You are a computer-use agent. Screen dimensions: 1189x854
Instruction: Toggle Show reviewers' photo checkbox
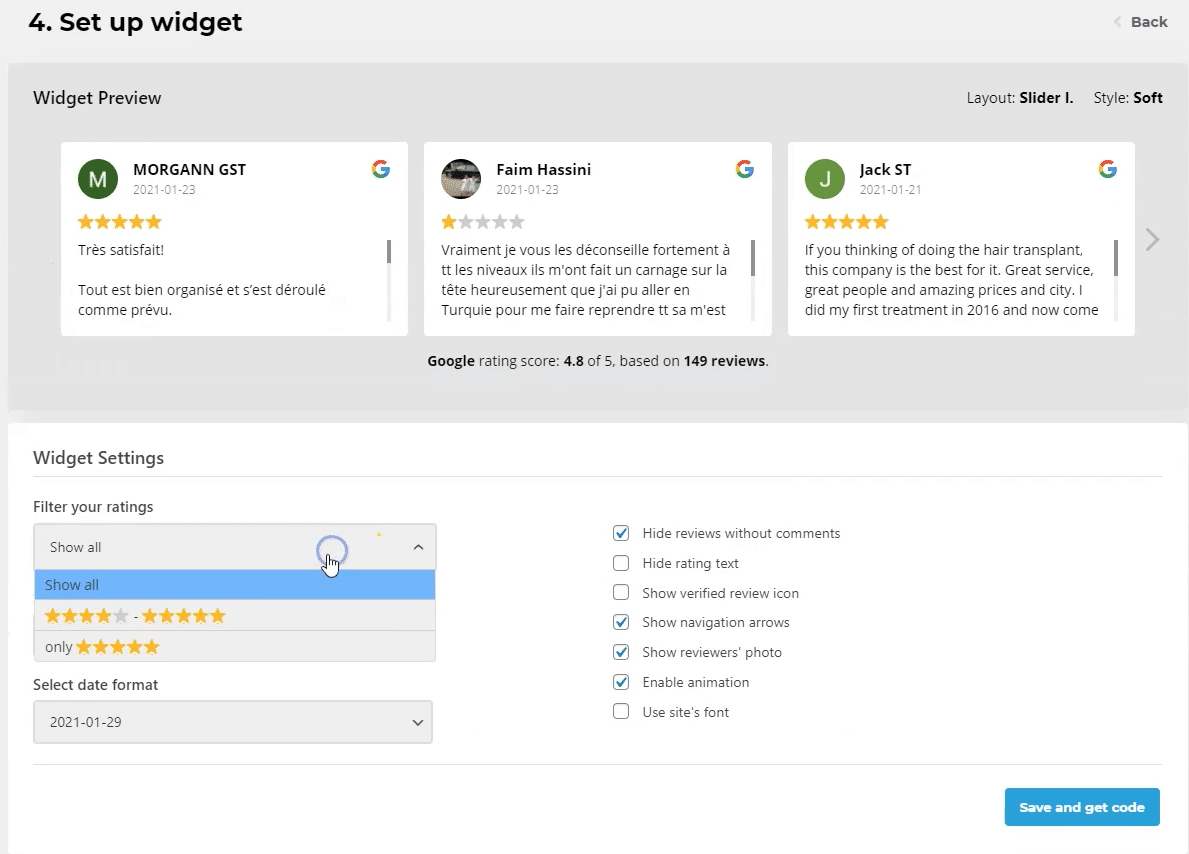coord(621,652)
